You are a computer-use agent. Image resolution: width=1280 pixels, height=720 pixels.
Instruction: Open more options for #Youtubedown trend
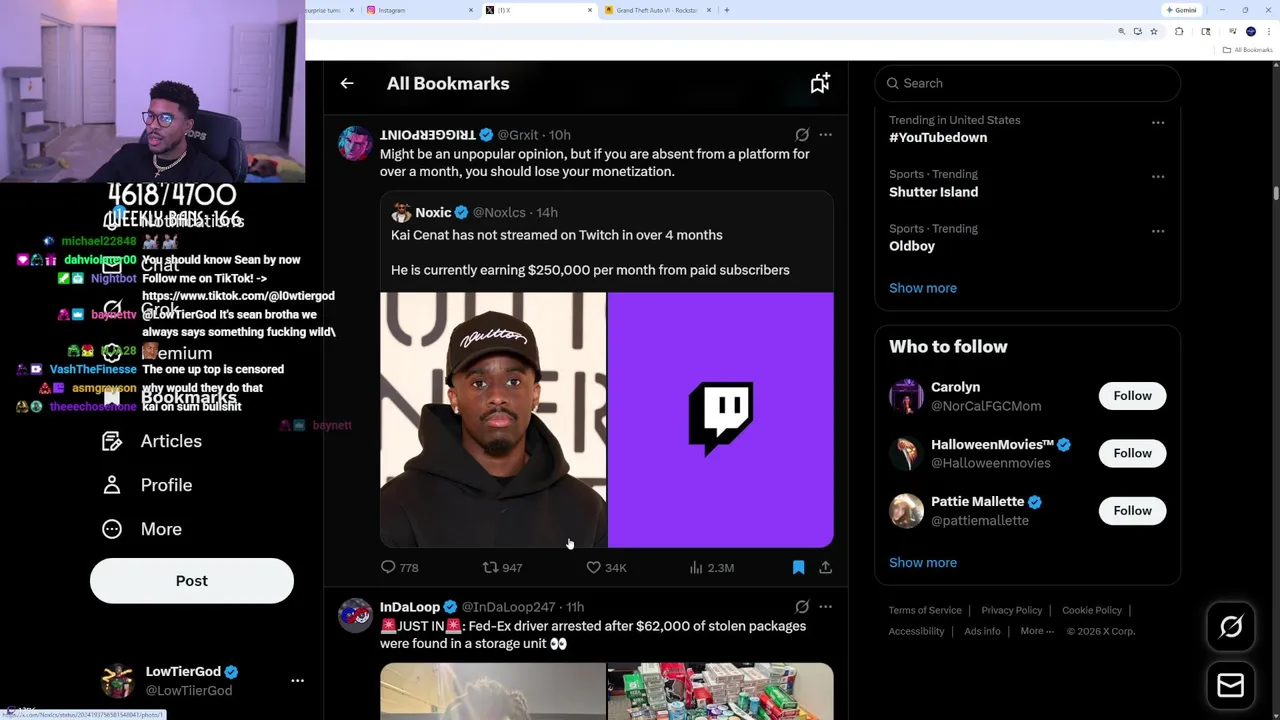click(x=1158, y=123)
